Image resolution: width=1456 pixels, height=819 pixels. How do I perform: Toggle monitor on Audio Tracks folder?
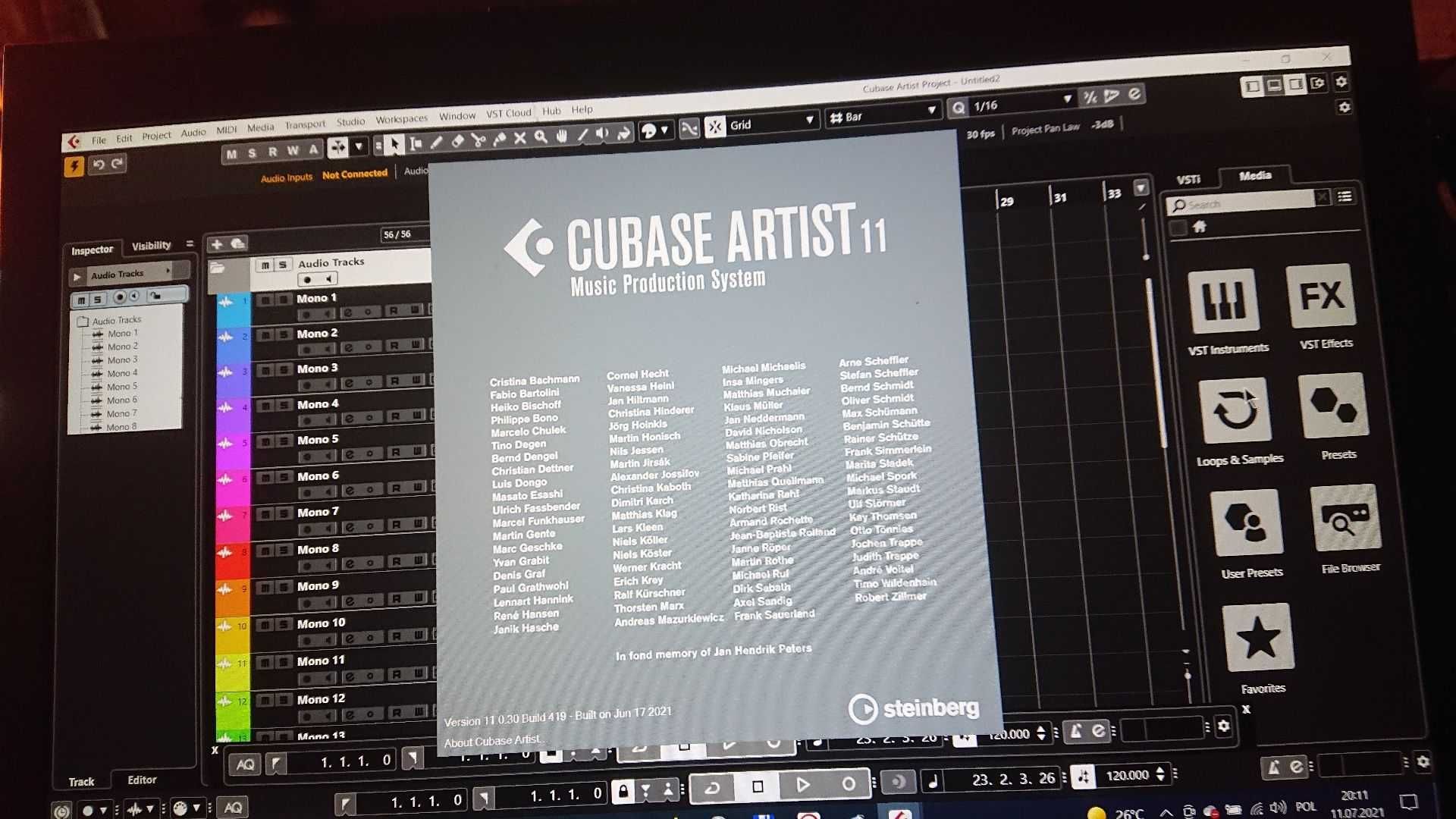point(330,279)
